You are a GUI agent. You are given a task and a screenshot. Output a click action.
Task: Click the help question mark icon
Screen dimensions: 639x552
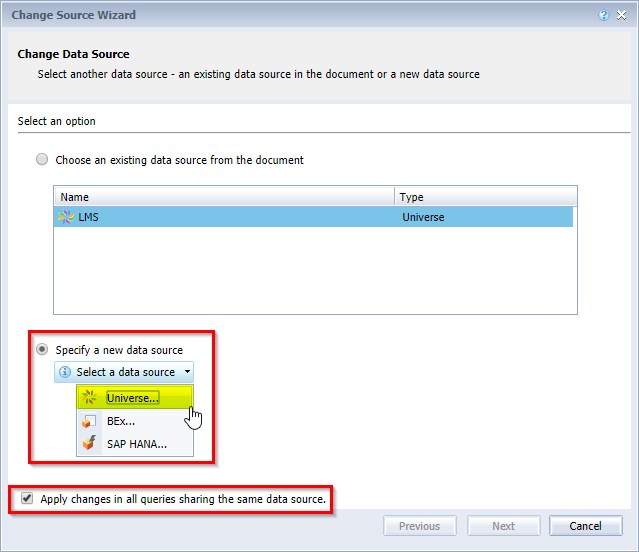click(604, 16)
